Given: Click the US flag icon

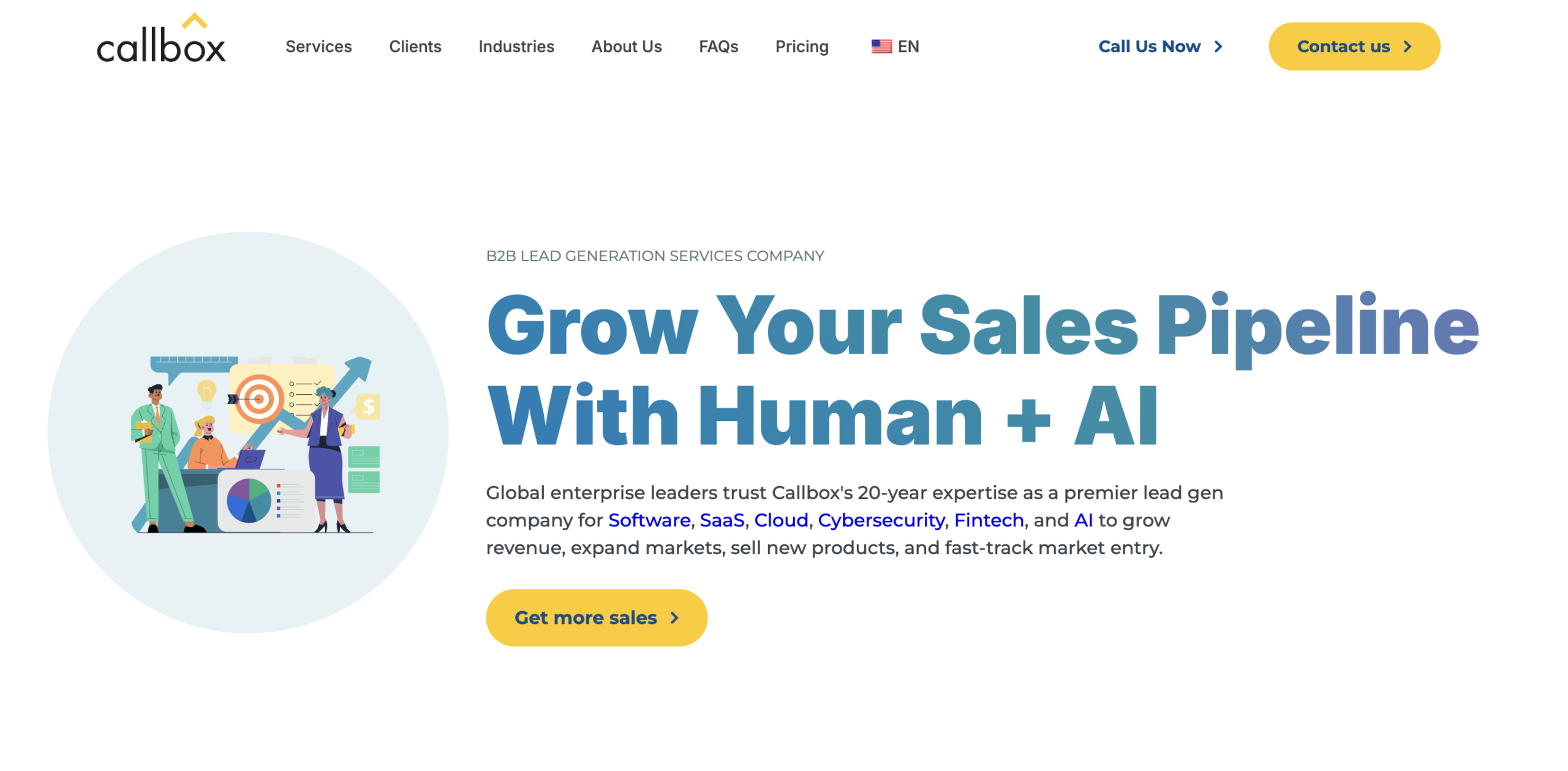Looking at the screenshot, I should (x=881, y=47).
